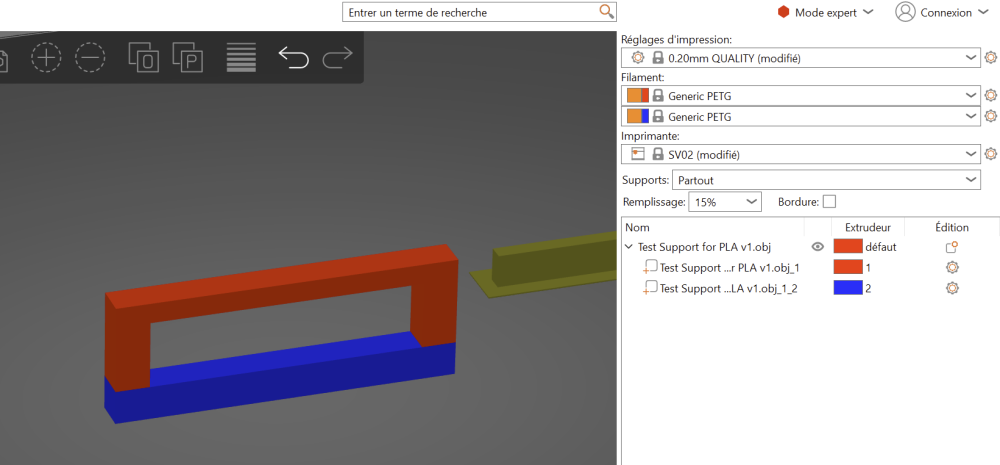Collapse the Test Support for PLA v1.obj tree
This screenshot has width=1000, height=465.
pyautogui.click(x=629, y=247)
